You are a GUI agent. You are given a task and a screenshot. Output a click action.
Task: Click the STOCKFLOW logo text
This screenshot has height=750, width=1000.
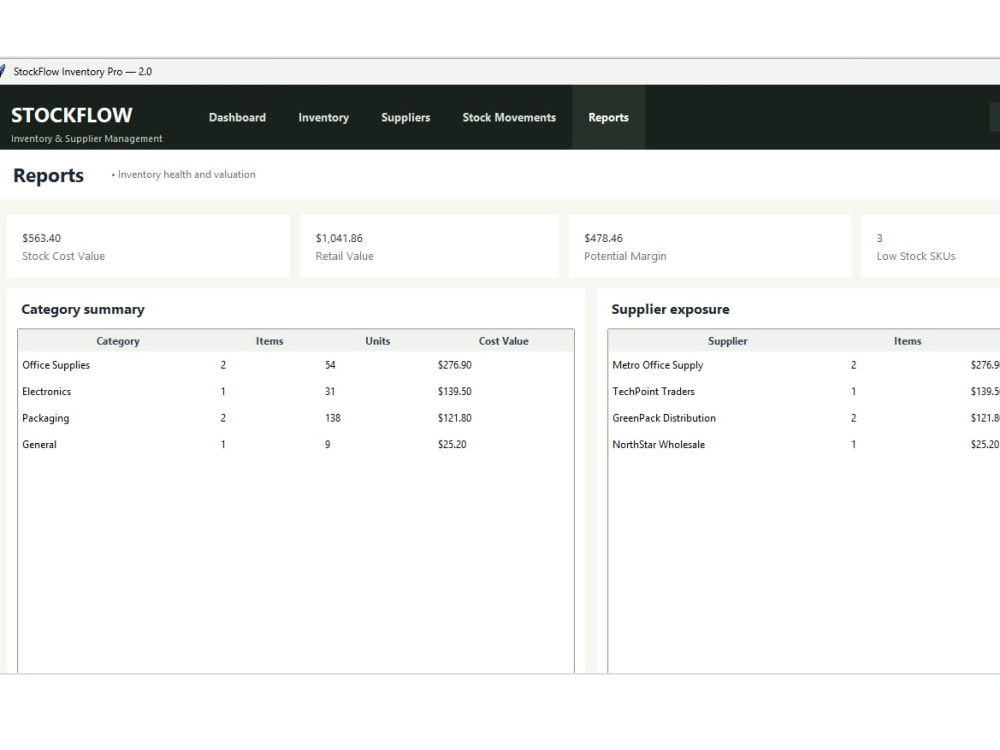click(72, 115)
